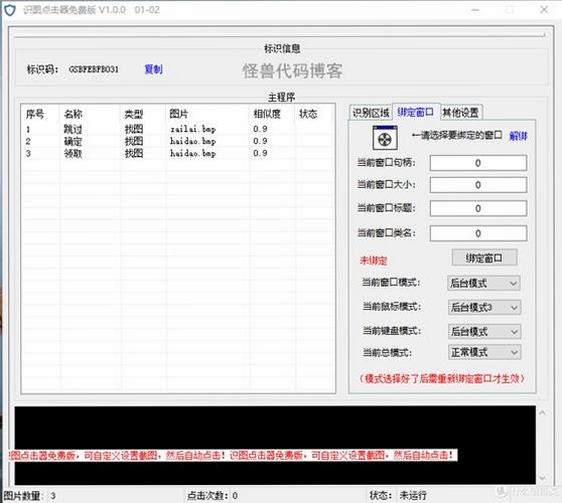Screen dimensions: 562x503
Task: Open the 其他设置 tab
Action: pos(461,113)
